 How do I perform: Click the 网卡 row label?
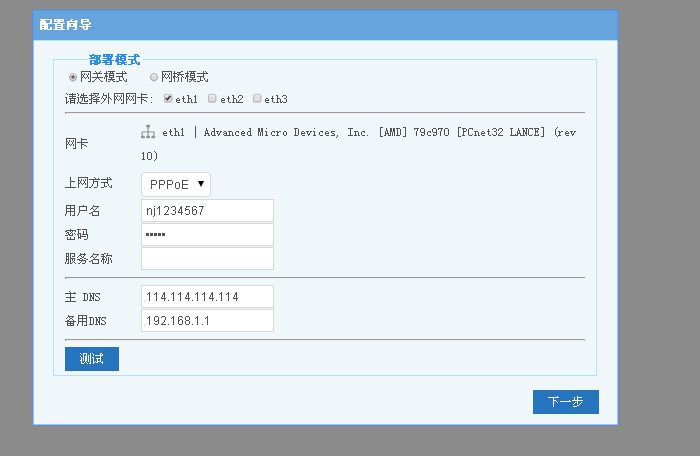click(x=76, y=144)
